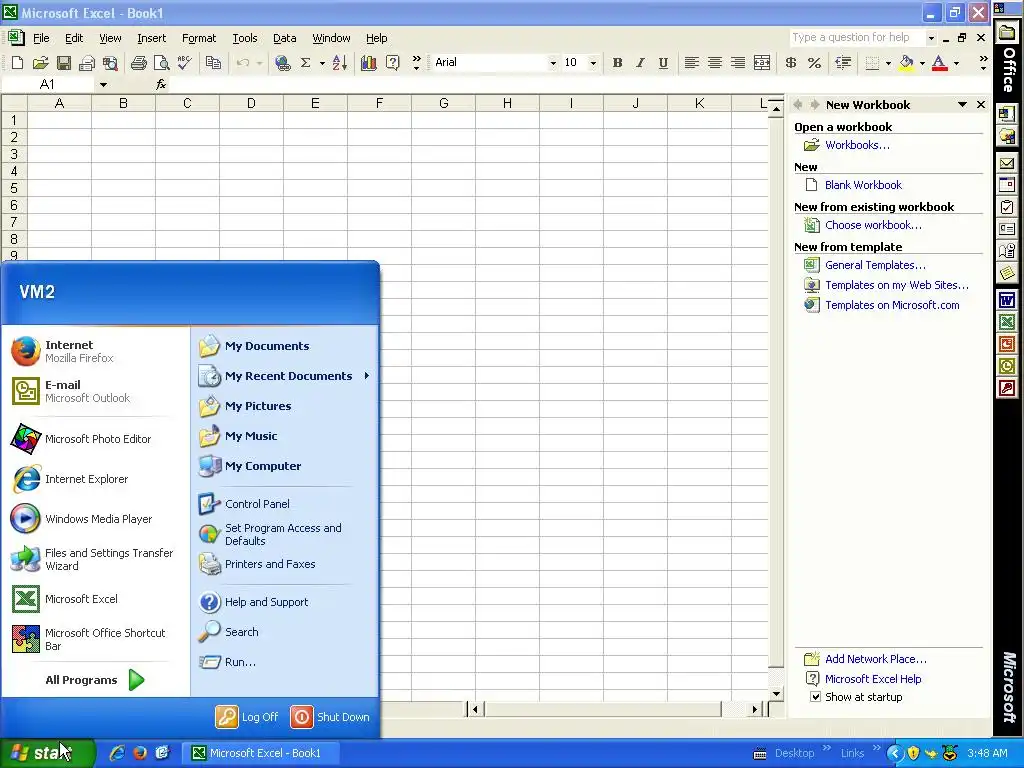
Task: Expand All Programs in Start menu
Action: 95,680
